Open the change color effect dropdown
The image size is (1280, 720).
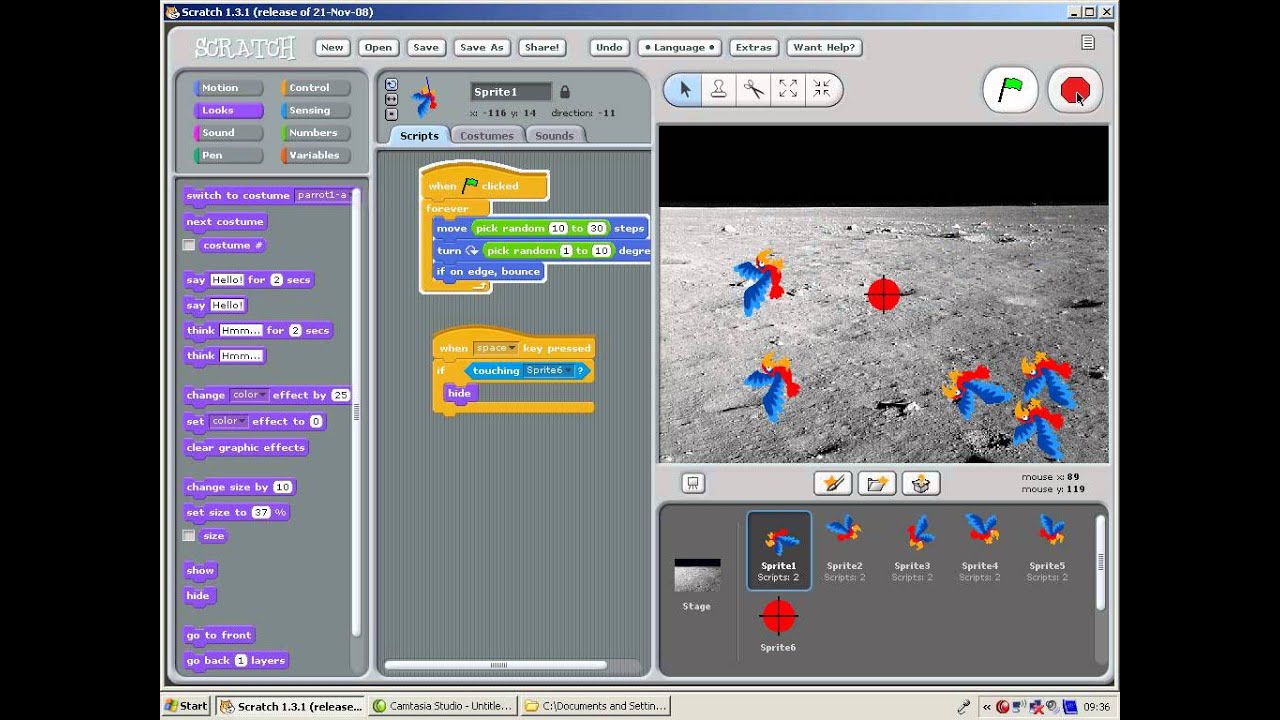coord(249,395)
